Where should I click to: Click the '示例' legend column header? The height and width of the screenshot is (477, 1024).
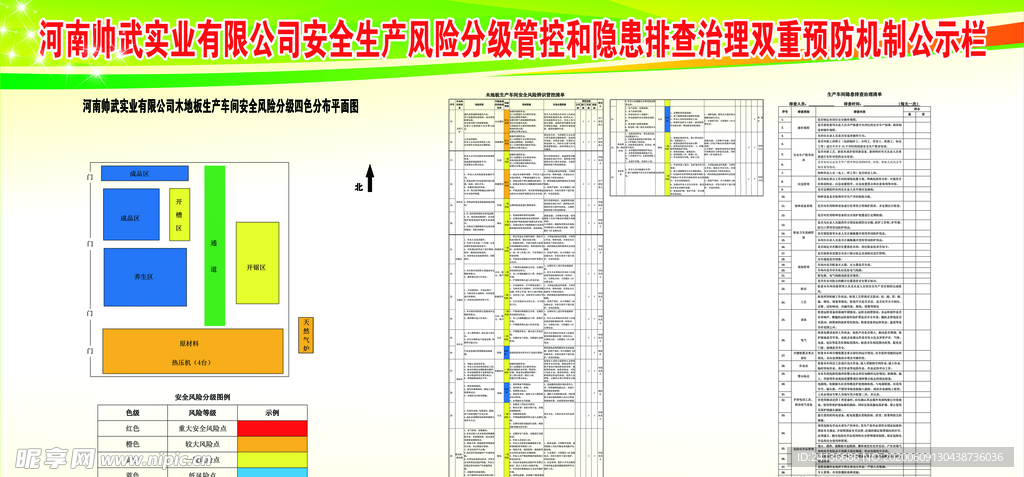click(x=272, y=412)
